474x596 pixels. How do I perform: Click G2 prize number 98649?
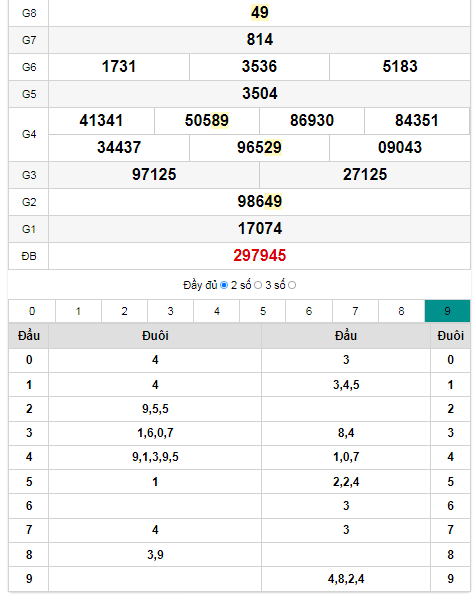pos(260,201)
